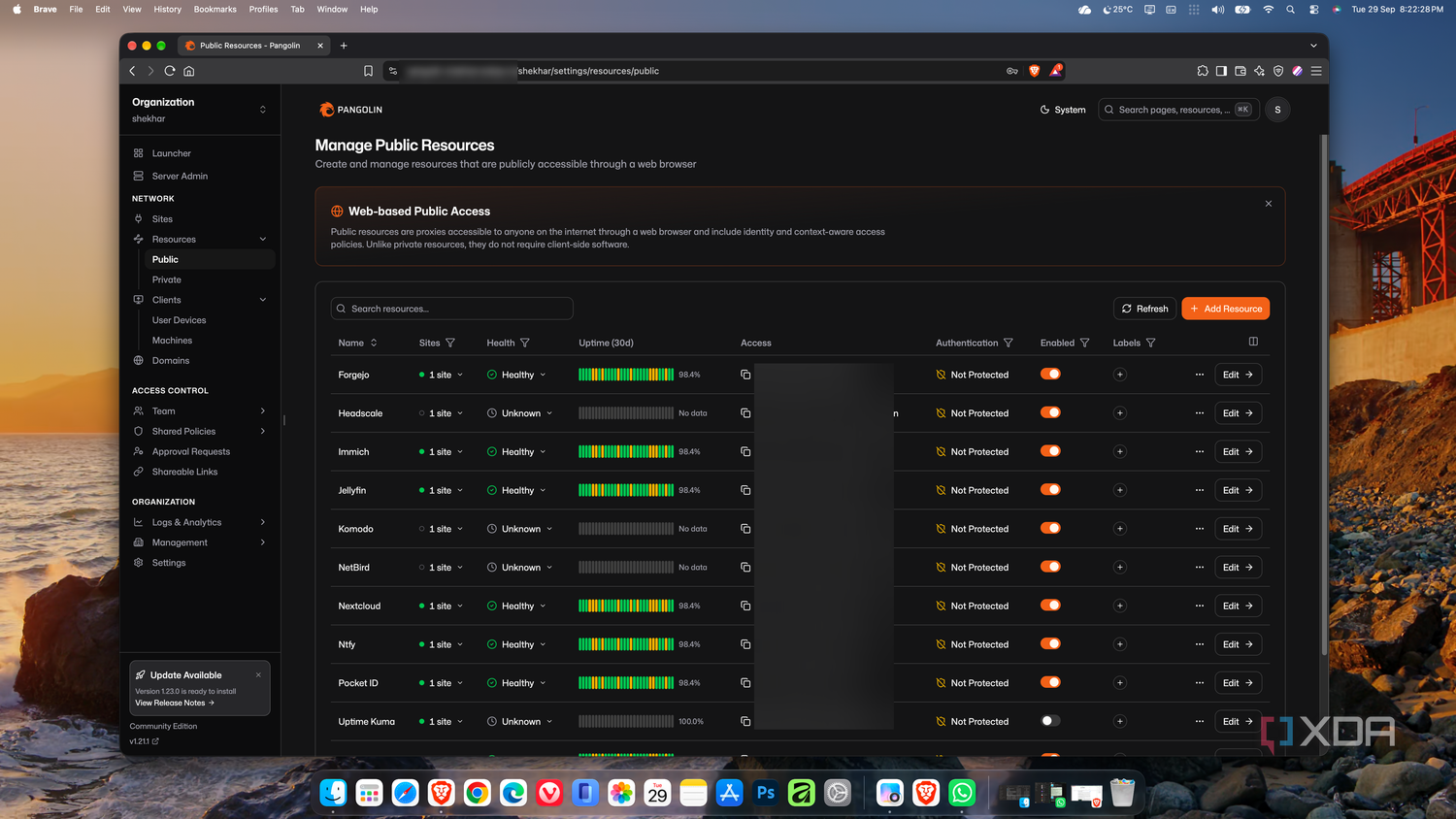Edit the Komodo resource
Screen dimensions: 1456x819
click(1238, 529)
